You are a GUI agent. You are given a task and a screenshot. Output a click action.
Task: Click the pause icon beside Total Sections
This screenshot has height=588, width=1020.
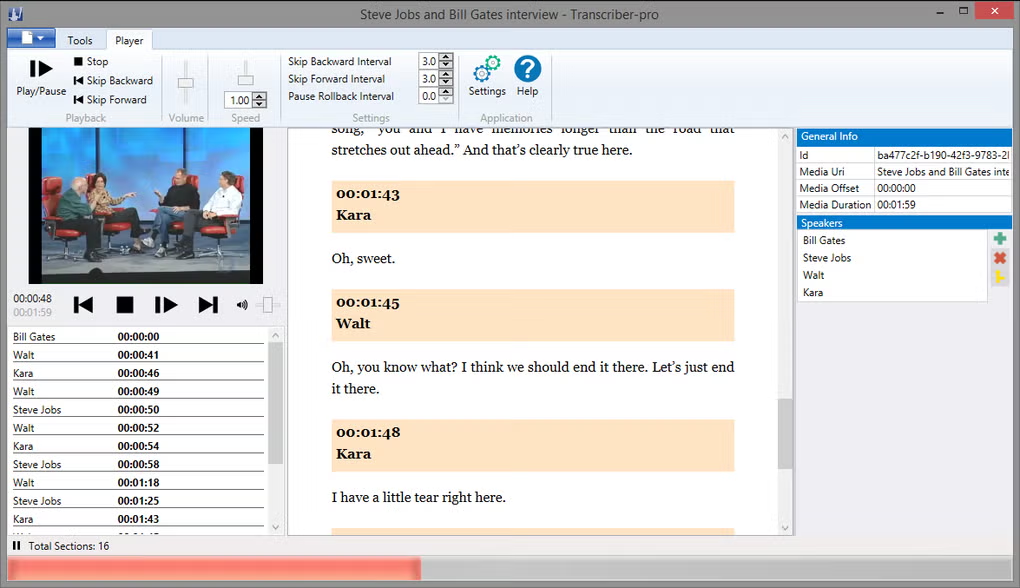(x=14, y=546)
